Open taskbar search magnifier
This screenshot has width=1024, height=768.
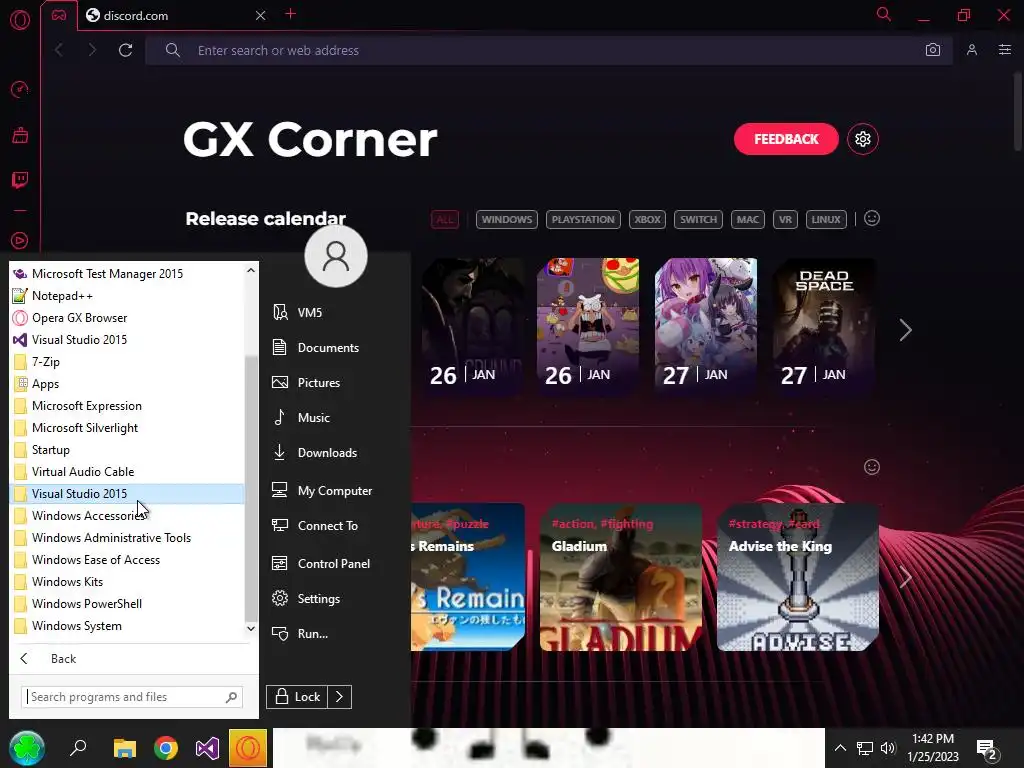[78, 748]
